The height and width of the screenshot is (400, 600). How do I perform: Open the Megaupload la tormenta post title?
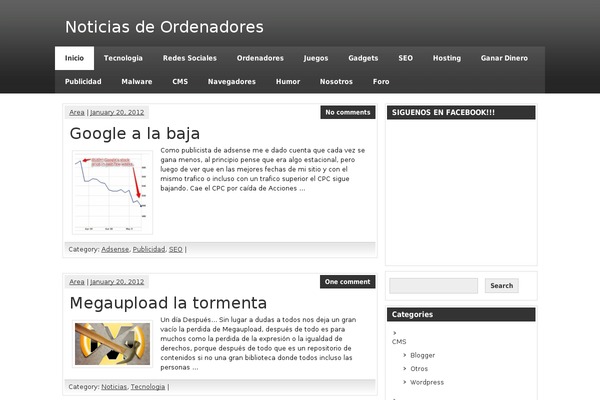[168, 303]
